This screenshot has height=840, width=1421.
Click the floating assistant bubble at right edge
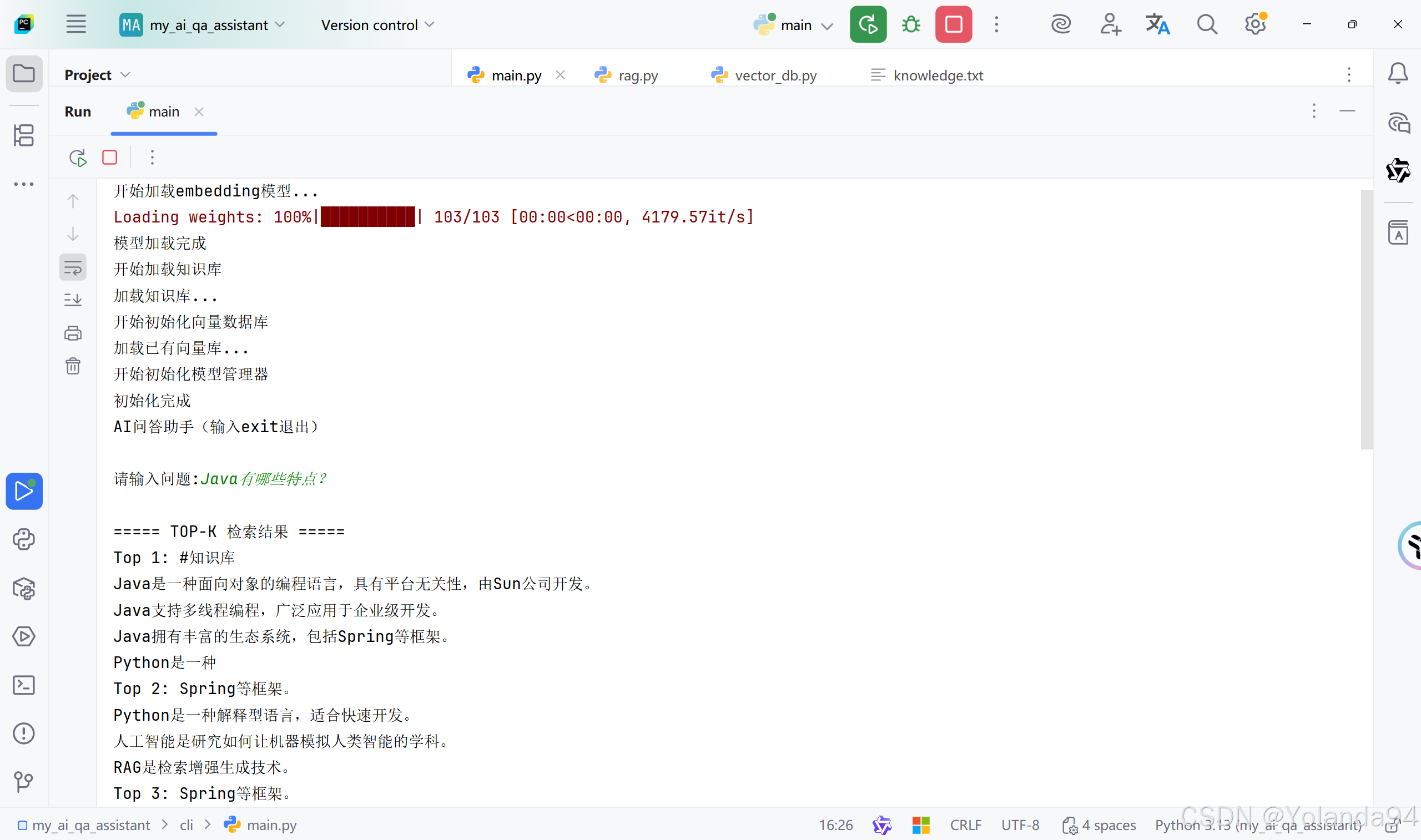coord(1410,545)
